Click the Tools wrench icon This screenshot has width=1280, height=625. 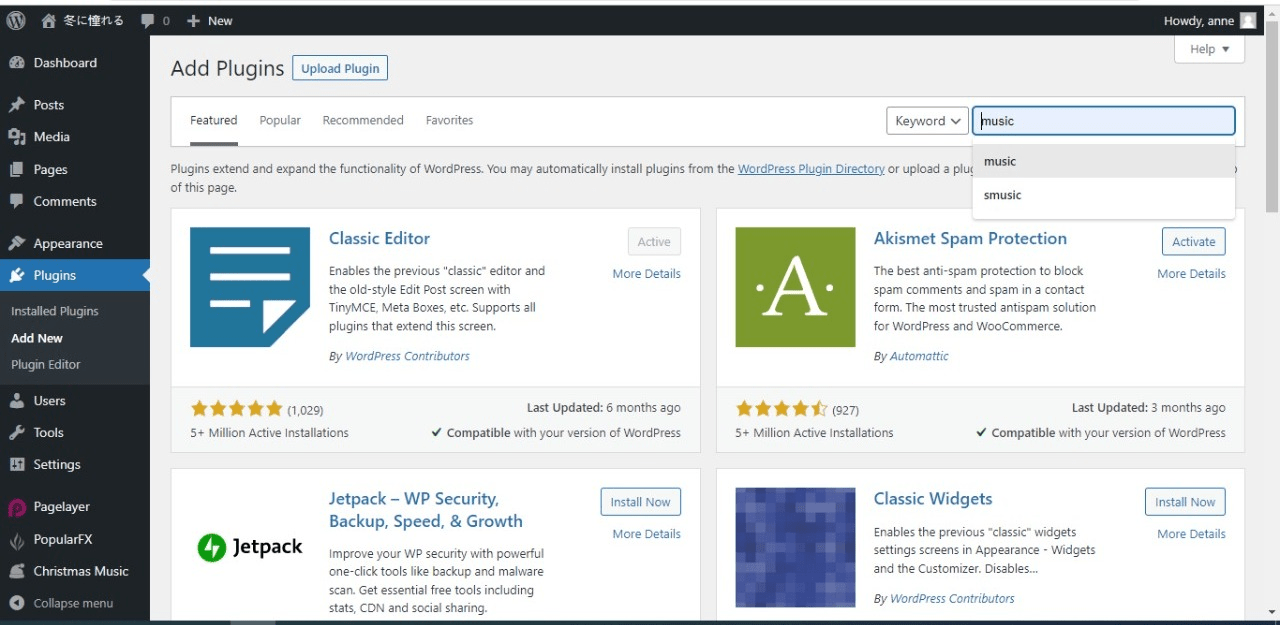tap(18, 432)
